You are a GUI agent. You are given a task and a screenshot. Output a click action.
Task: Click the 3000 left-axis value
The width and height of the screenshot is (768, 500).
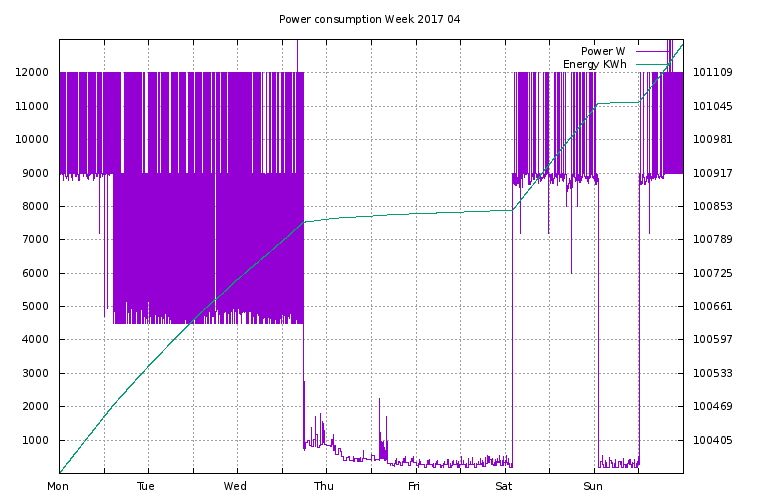click(35, 373)
